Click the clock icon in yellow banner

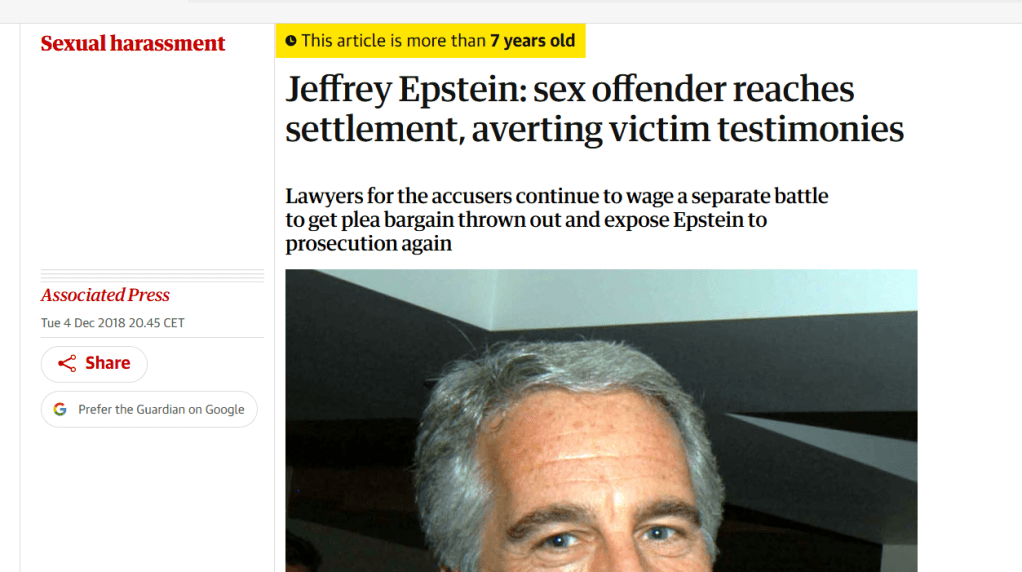(291, 41)
